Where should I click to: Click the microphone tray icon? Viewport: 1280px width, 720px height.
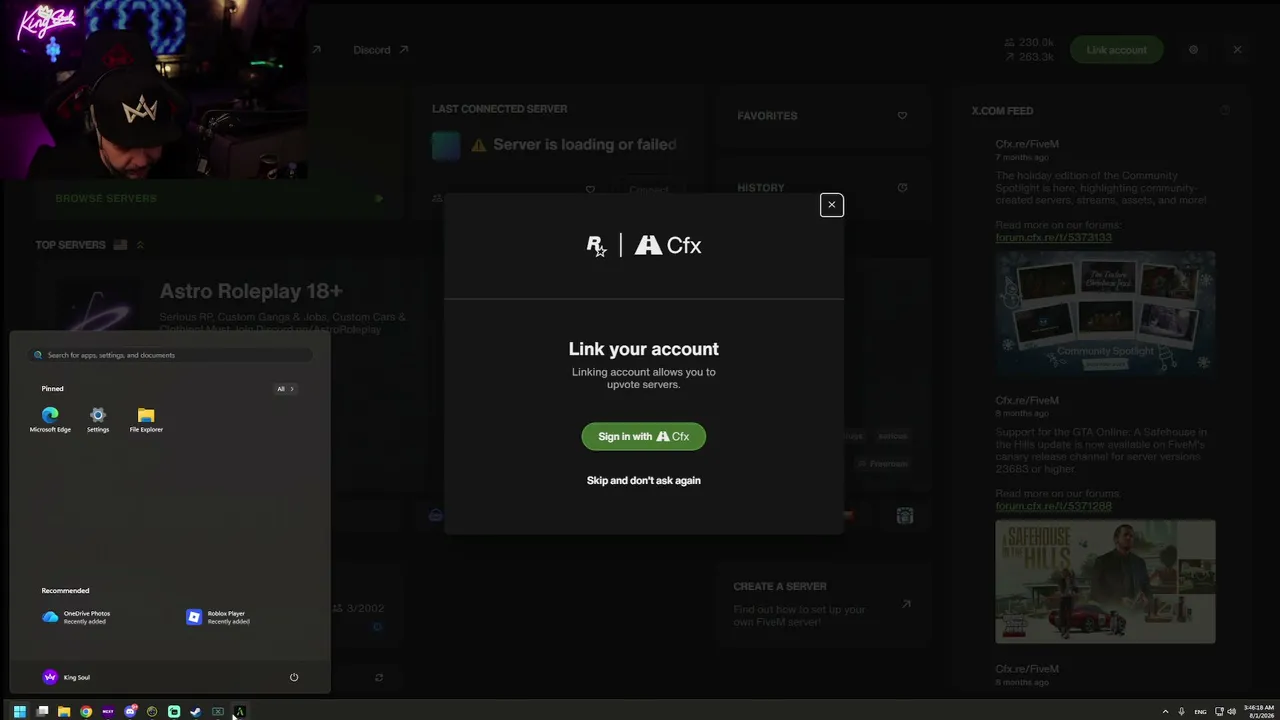point(1182,712)
